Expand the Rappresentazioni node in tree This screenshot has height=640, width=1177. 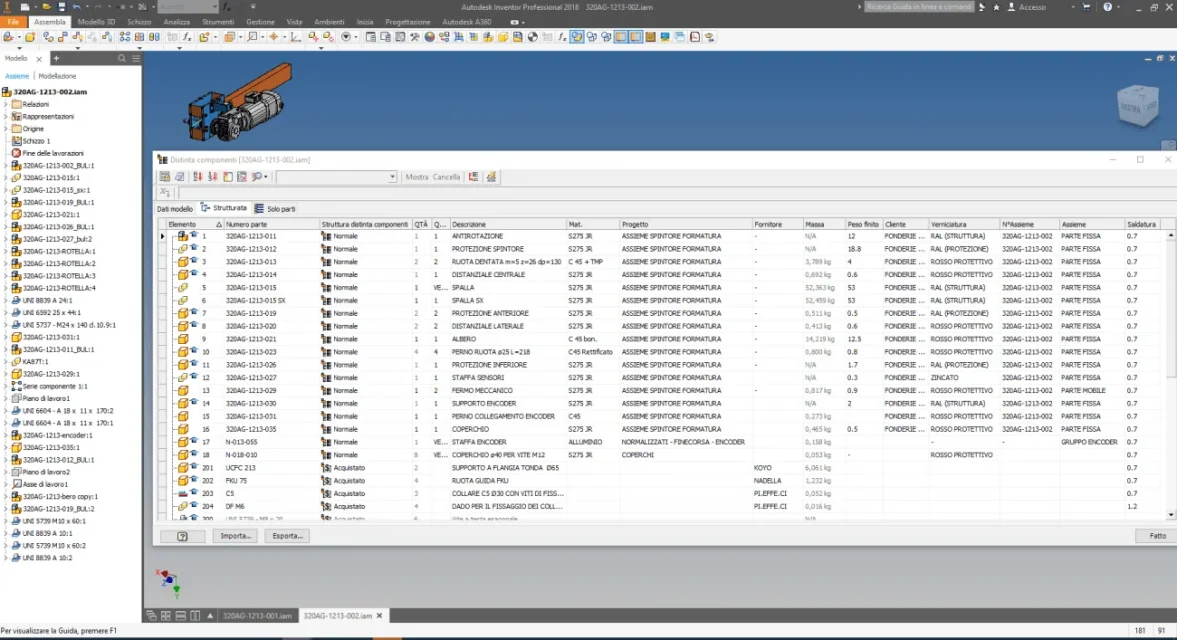coord(6,116)
